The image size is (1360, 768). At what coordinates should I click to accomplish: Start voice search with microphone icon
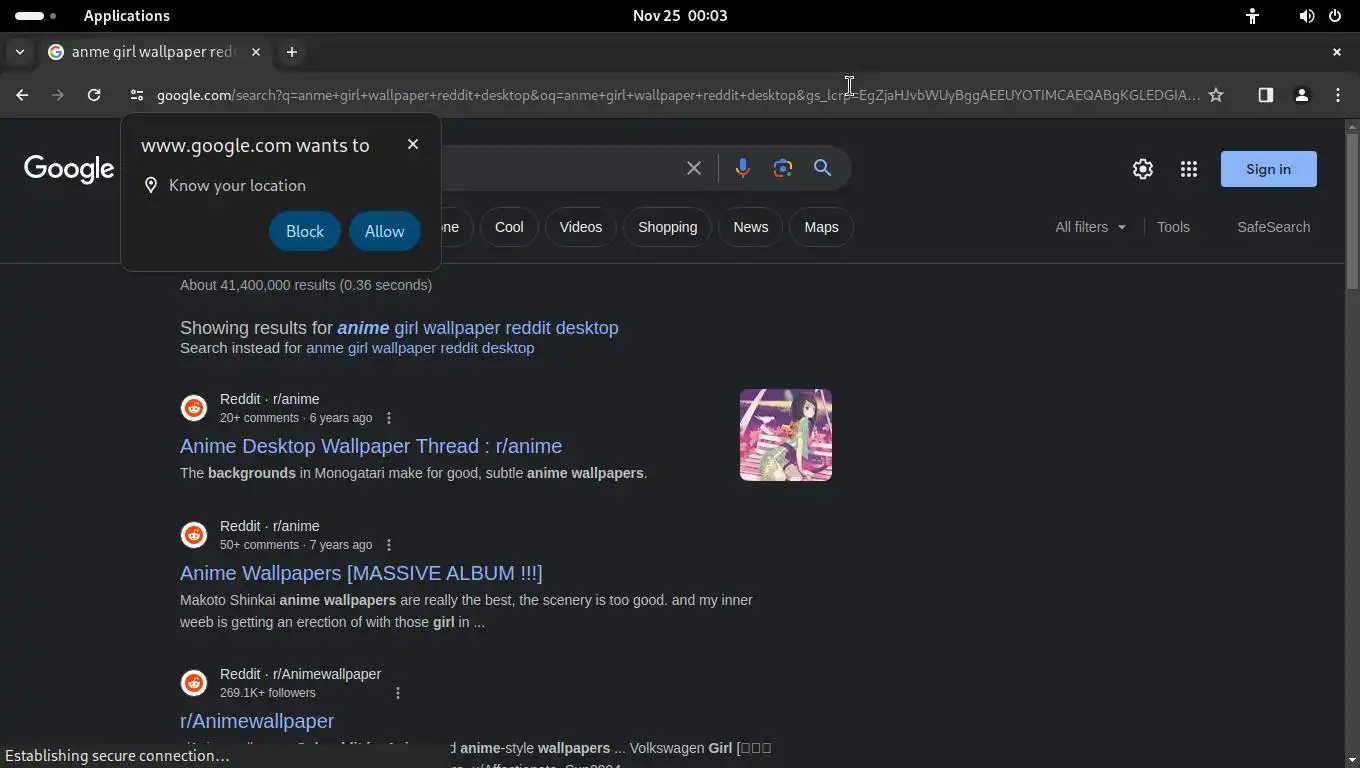tap(742, 168)
